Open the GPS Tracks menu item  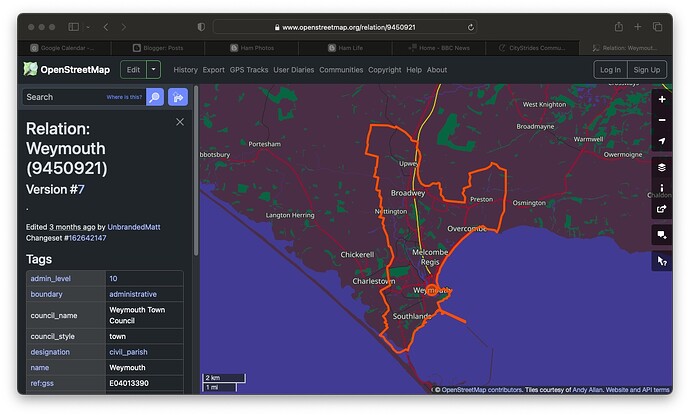pos(250,70)
